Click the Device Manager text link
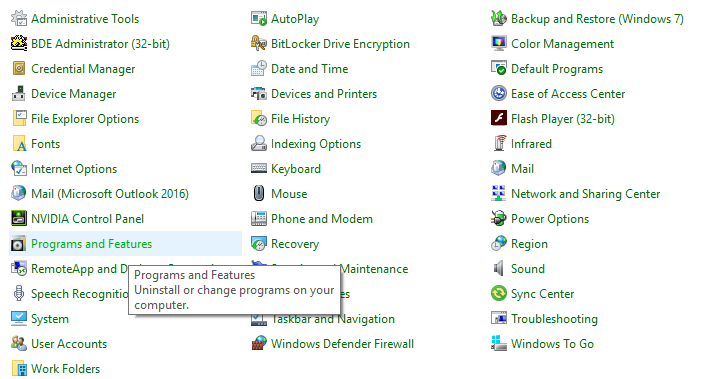The image size is (710, 379). (73, 94)
